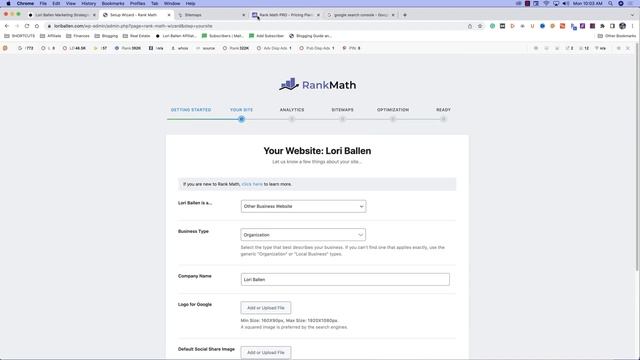Open the File menu
This screenshot has height=360, width=640.
click(x=43, y=3)
